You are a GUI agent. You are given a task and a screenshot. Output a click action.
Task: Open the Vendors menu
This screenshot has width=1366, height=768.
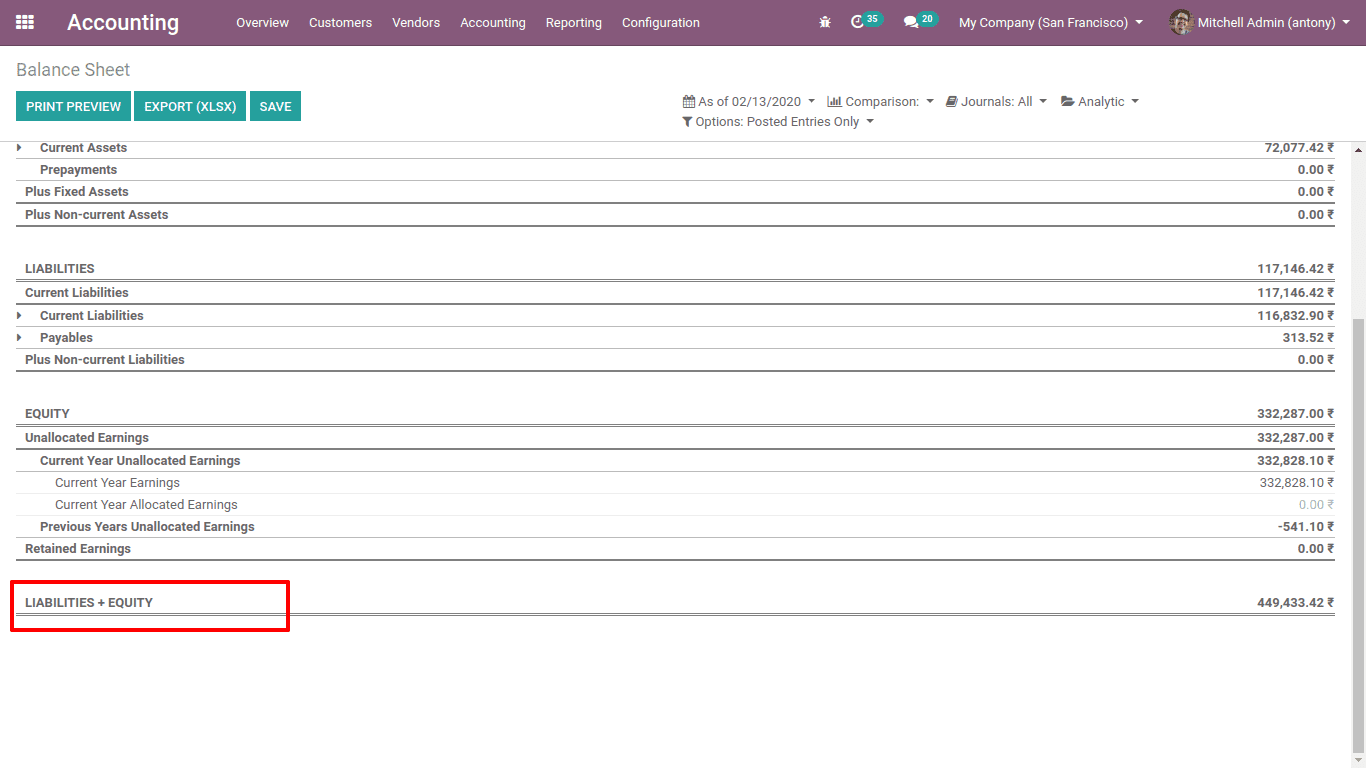coord(416,22)
